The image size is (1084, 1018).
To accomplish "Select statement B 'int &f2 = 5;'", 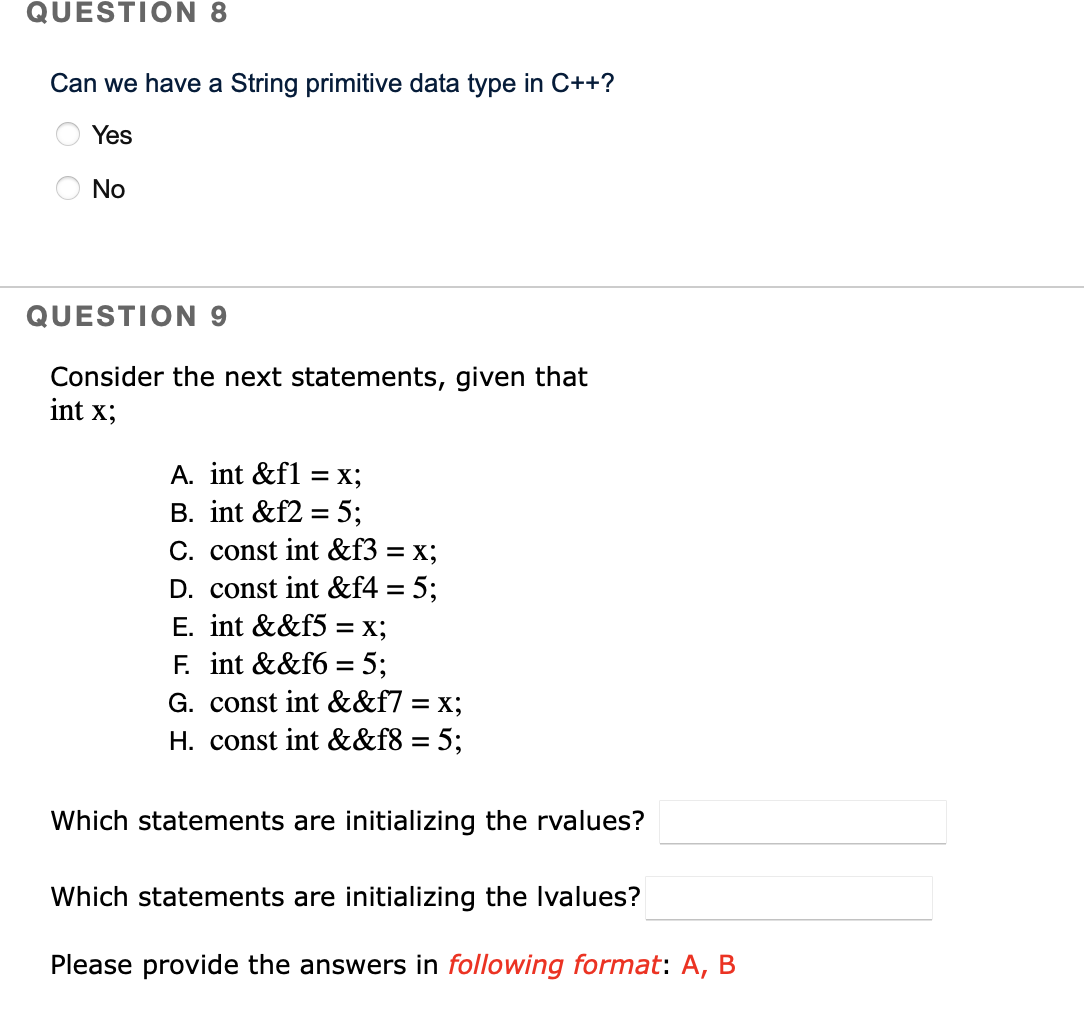I will [266, 512].
